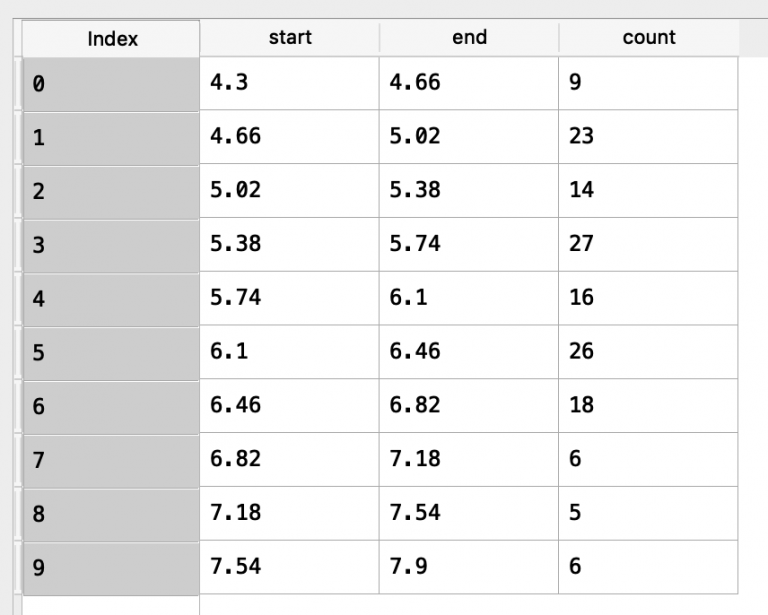Select row index 7 header
The width and height of the screenshot is (768, 615).
click(110, 459)
